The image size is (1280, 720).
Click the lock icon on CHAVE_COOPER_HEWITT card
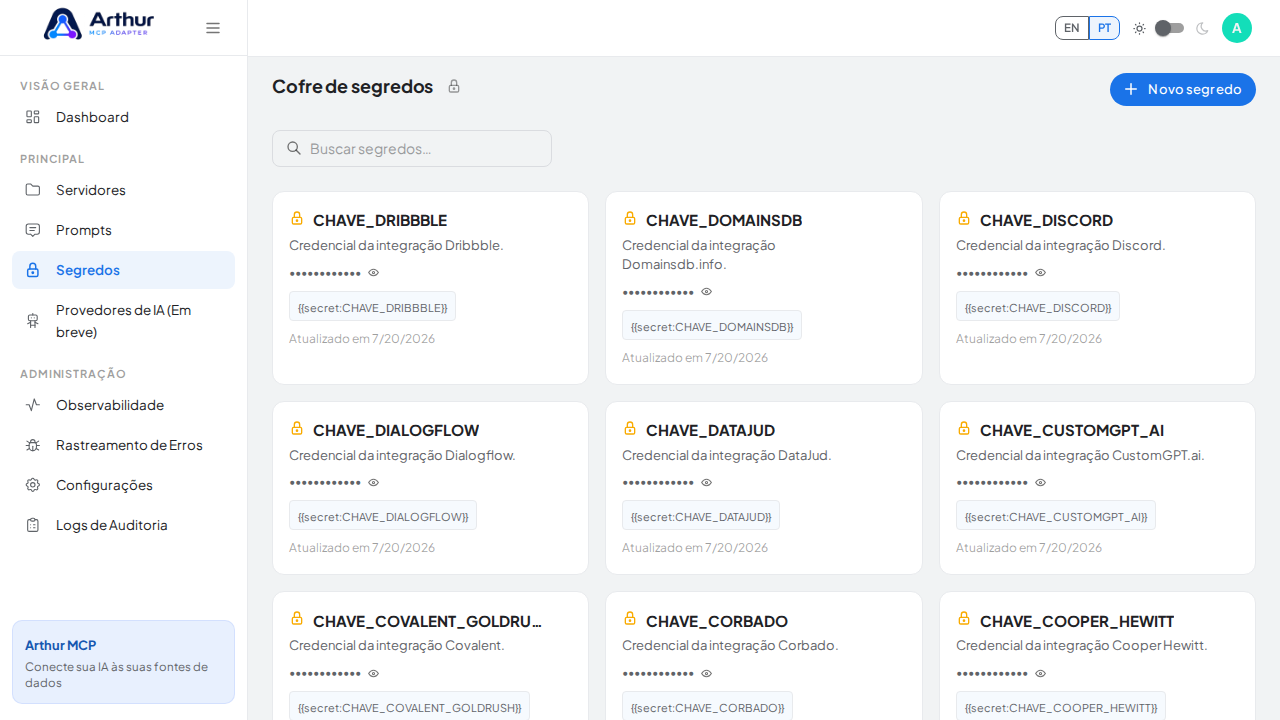(x=964, y=619)
